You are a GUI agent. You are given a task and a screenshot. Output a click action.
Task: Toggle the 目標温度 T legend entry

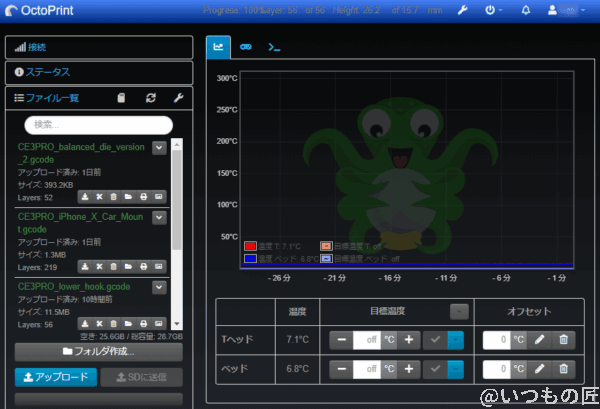(326, 245)
